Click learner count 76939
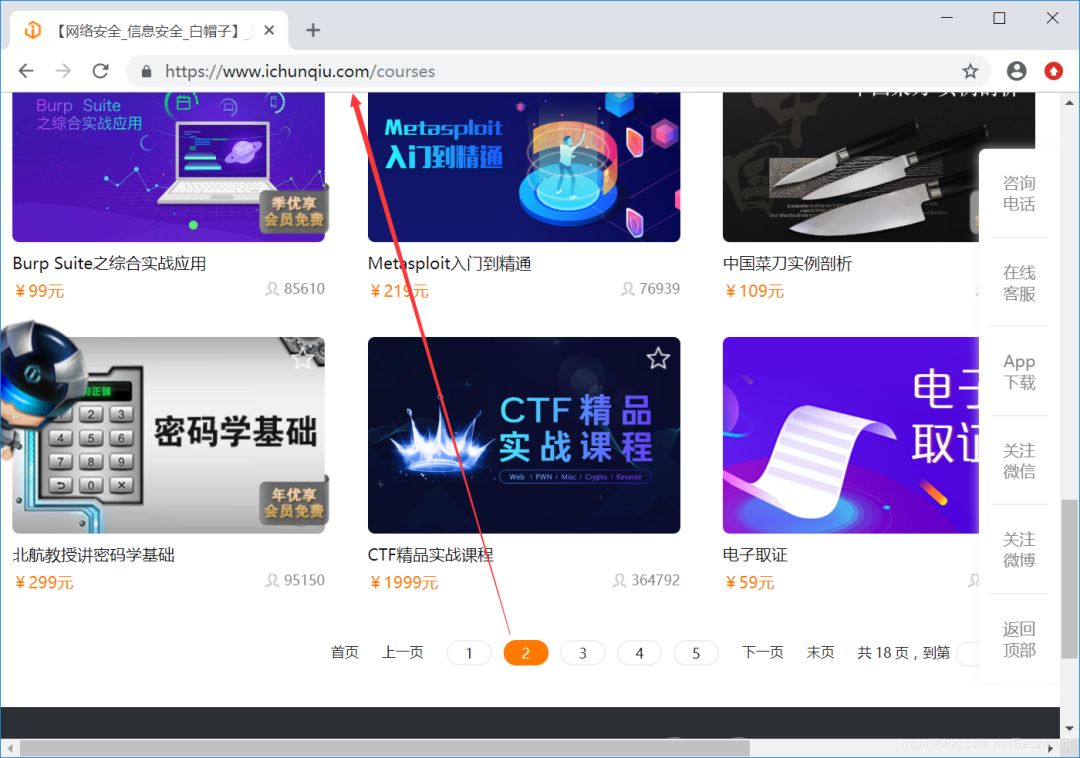This screenshot has width=1080, height=758. pos(651,288)
